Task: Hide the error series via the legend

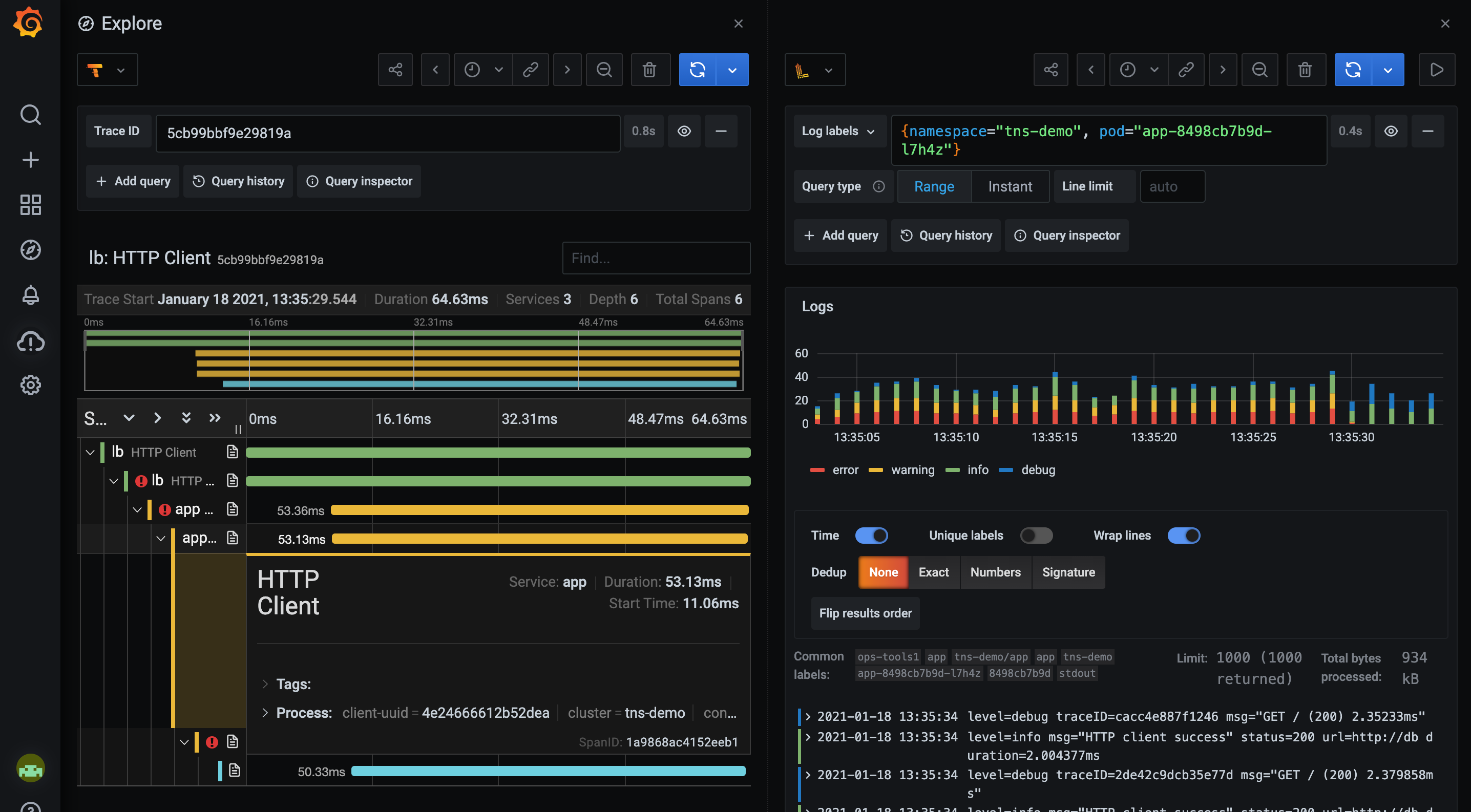Action: pyautogui.click(x=845, y=469)
